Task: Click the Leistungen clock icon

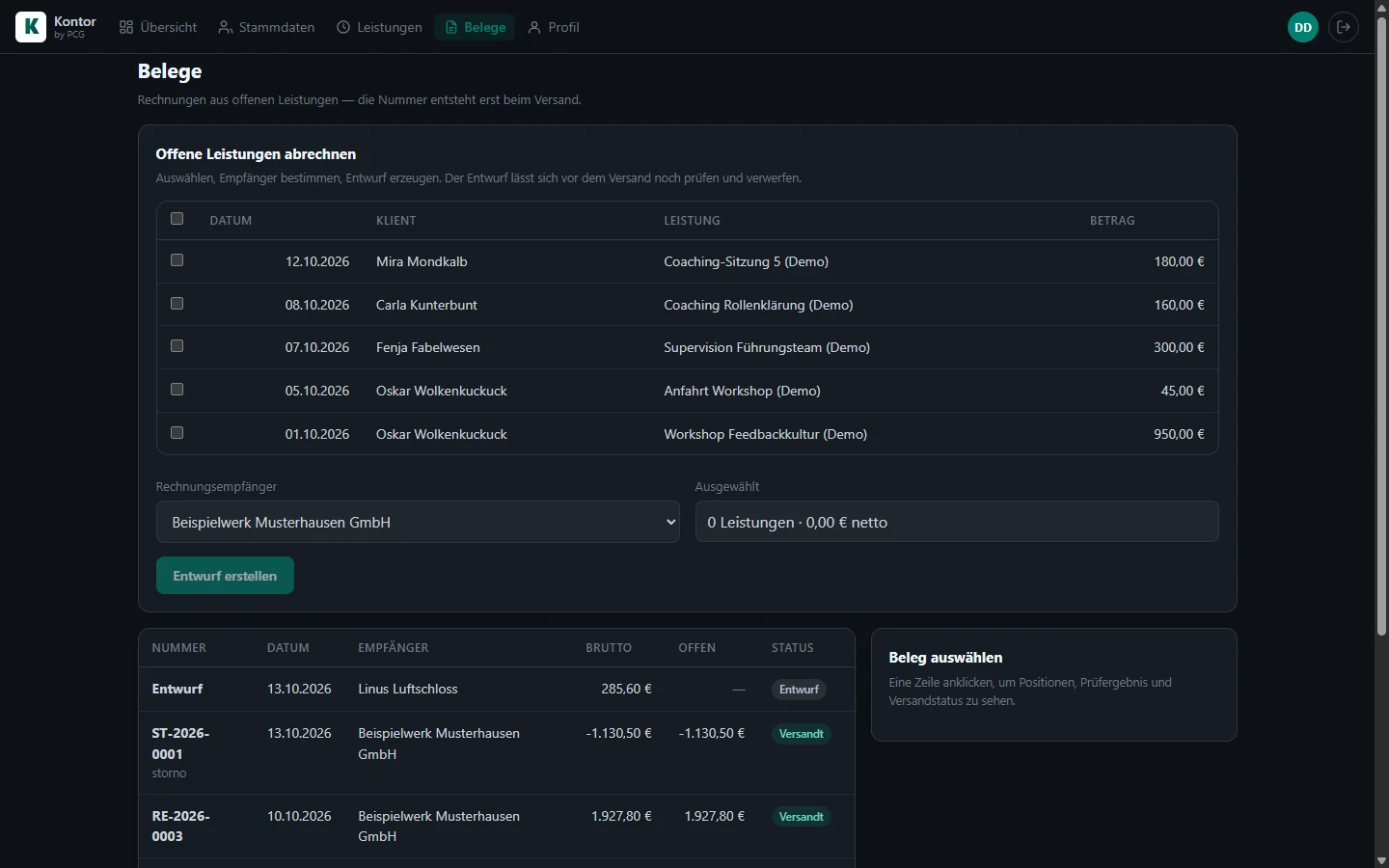Action: (343, 27)
